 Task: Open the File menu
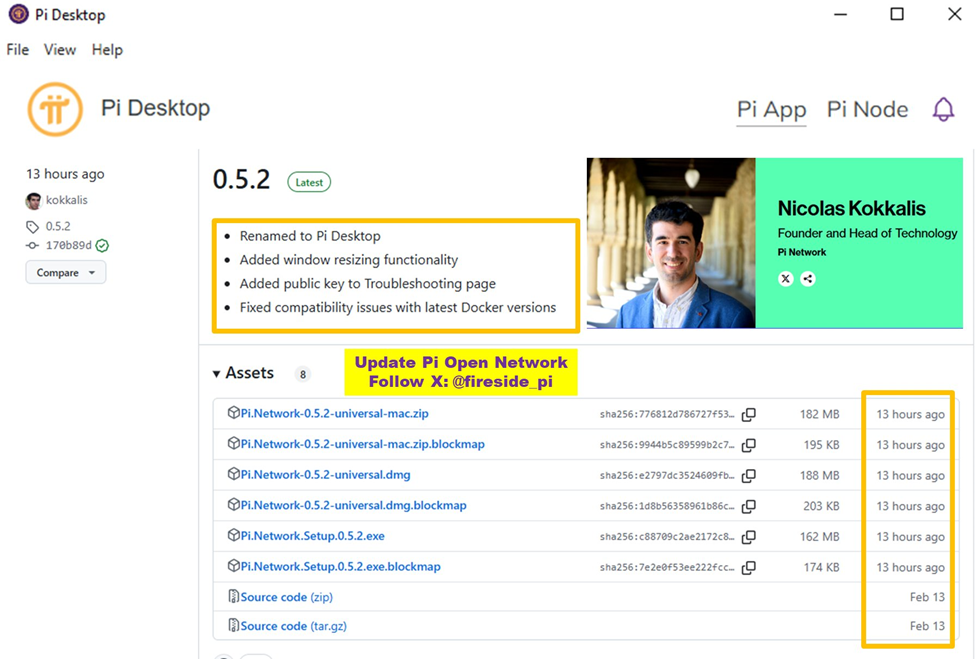pos(18,50)
